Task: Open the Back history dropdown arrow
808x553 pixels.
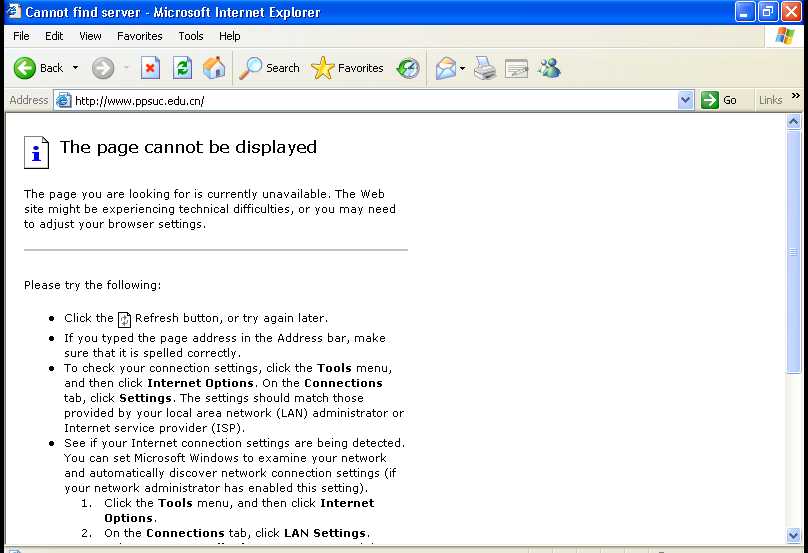Action: click(75, 68)
